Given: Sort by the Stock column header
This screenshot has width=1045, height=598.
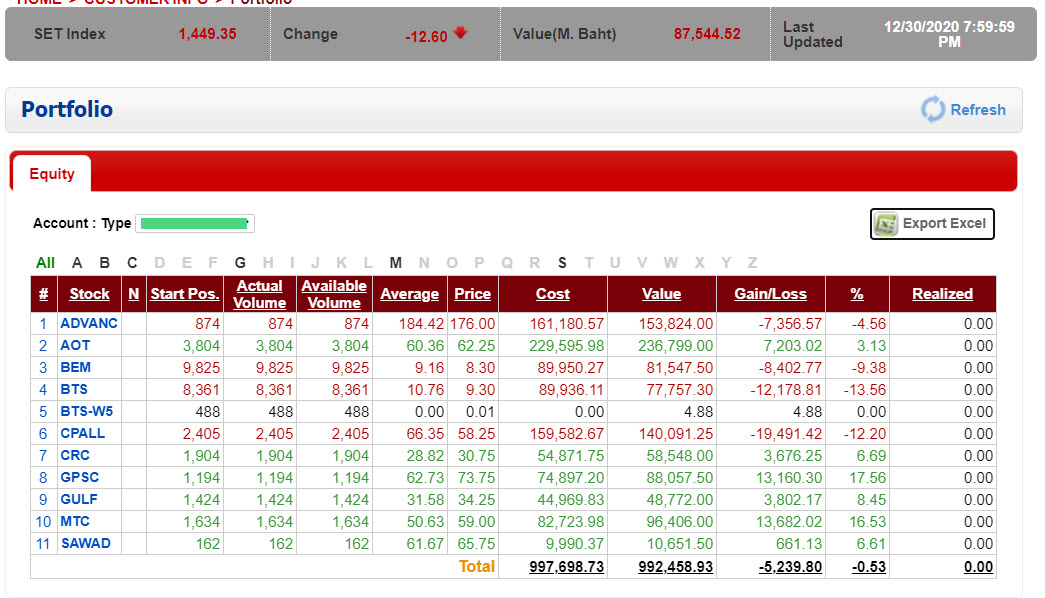Looking at the screenshot, I should tap(89, 294).
